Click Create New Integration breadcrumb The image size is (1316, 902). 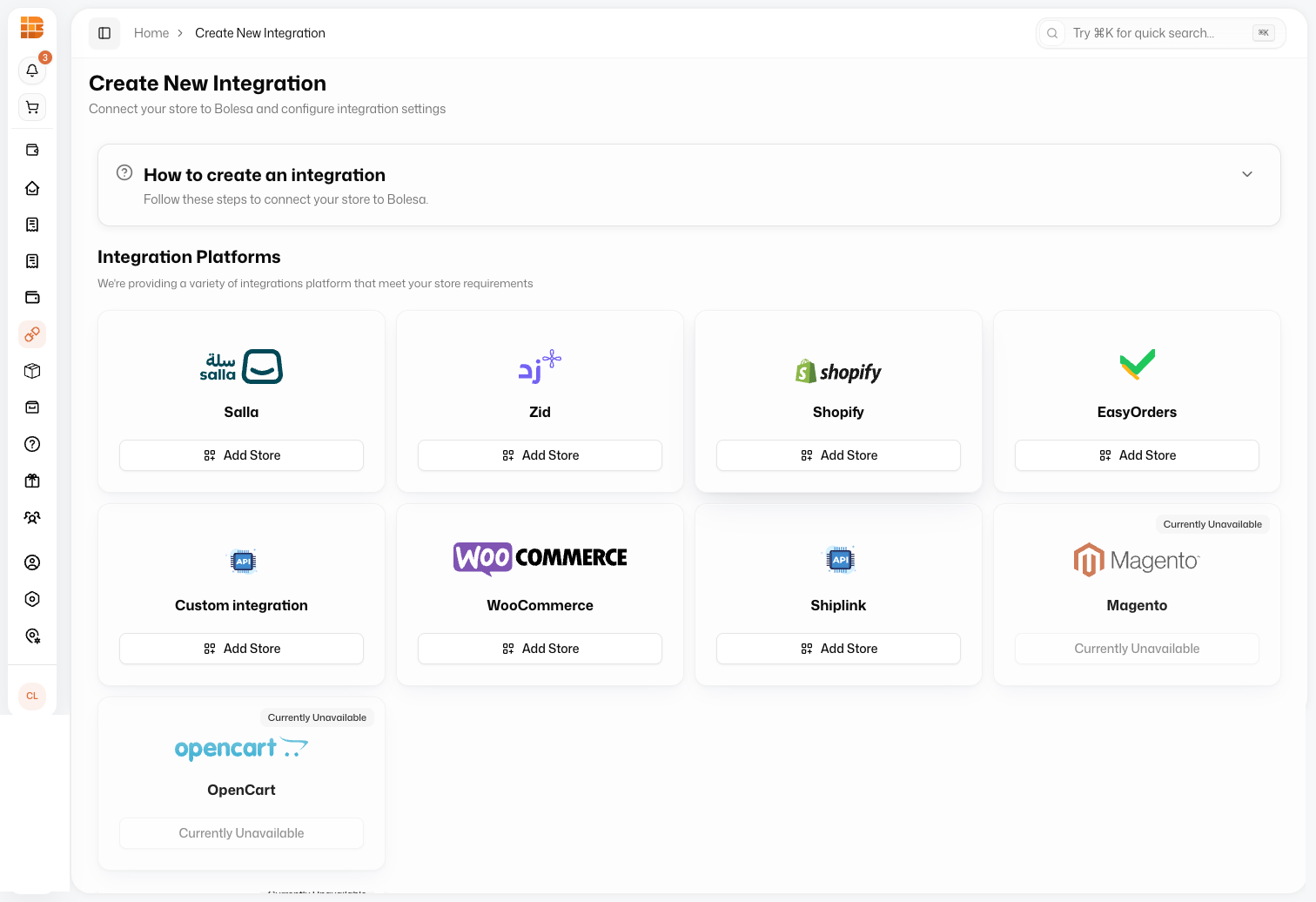[x=260, y=33]
